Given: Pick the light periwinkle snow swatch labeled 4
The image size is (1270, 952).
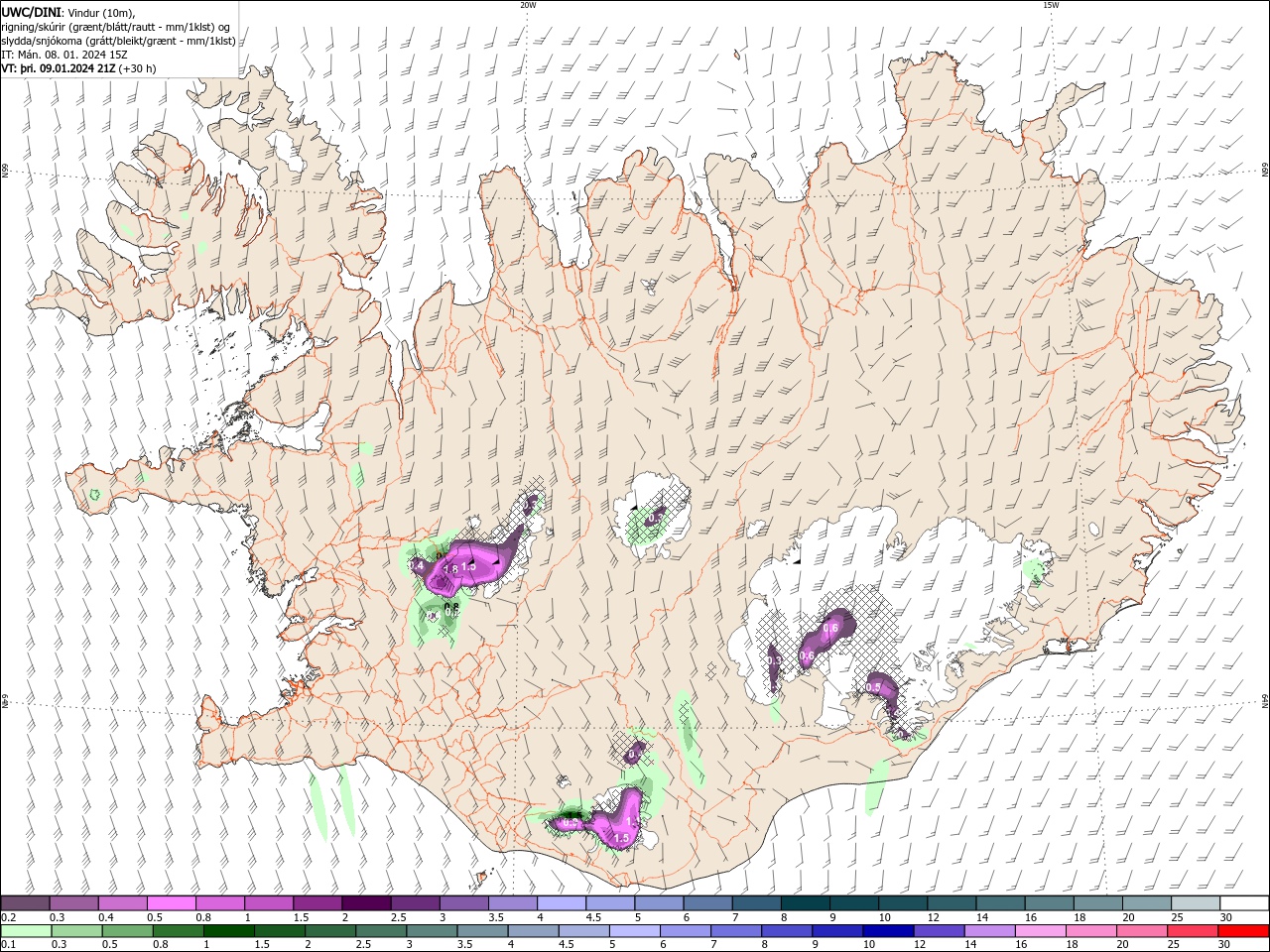Looking at the screenshot, I should point(560,903).
